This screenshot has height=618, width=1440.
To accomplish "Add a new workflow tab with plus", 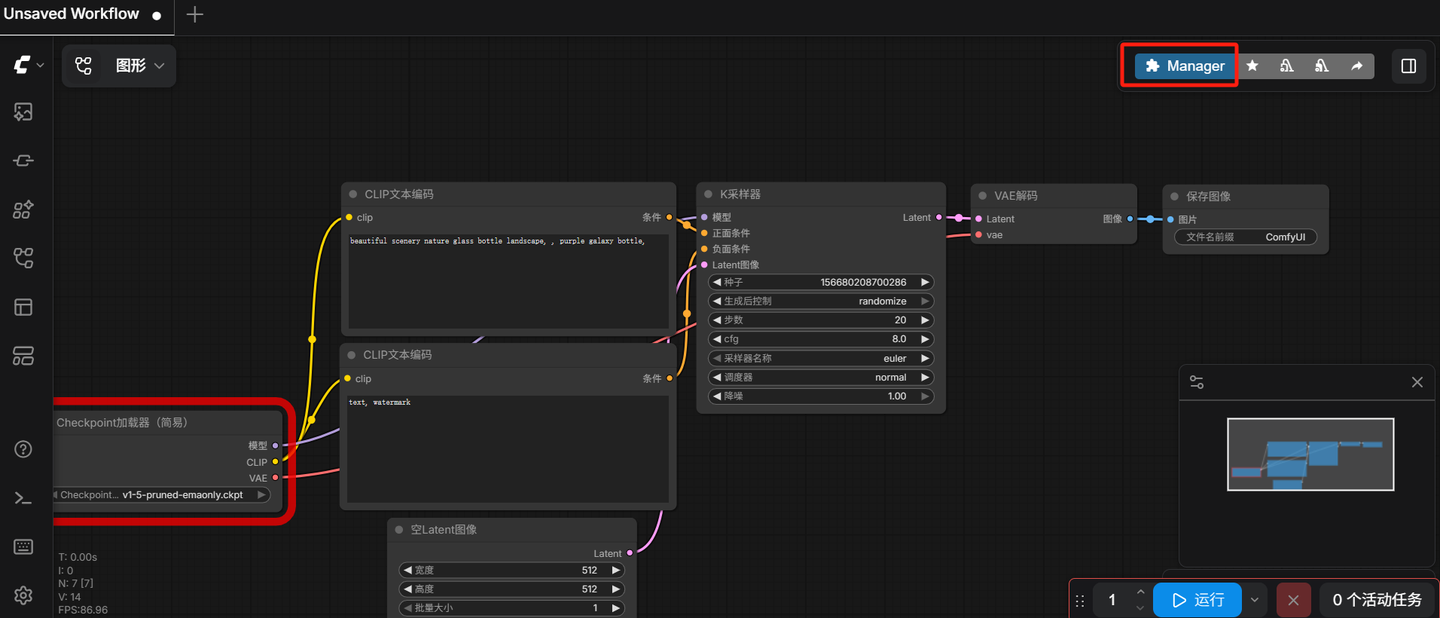I will (195, 14).
